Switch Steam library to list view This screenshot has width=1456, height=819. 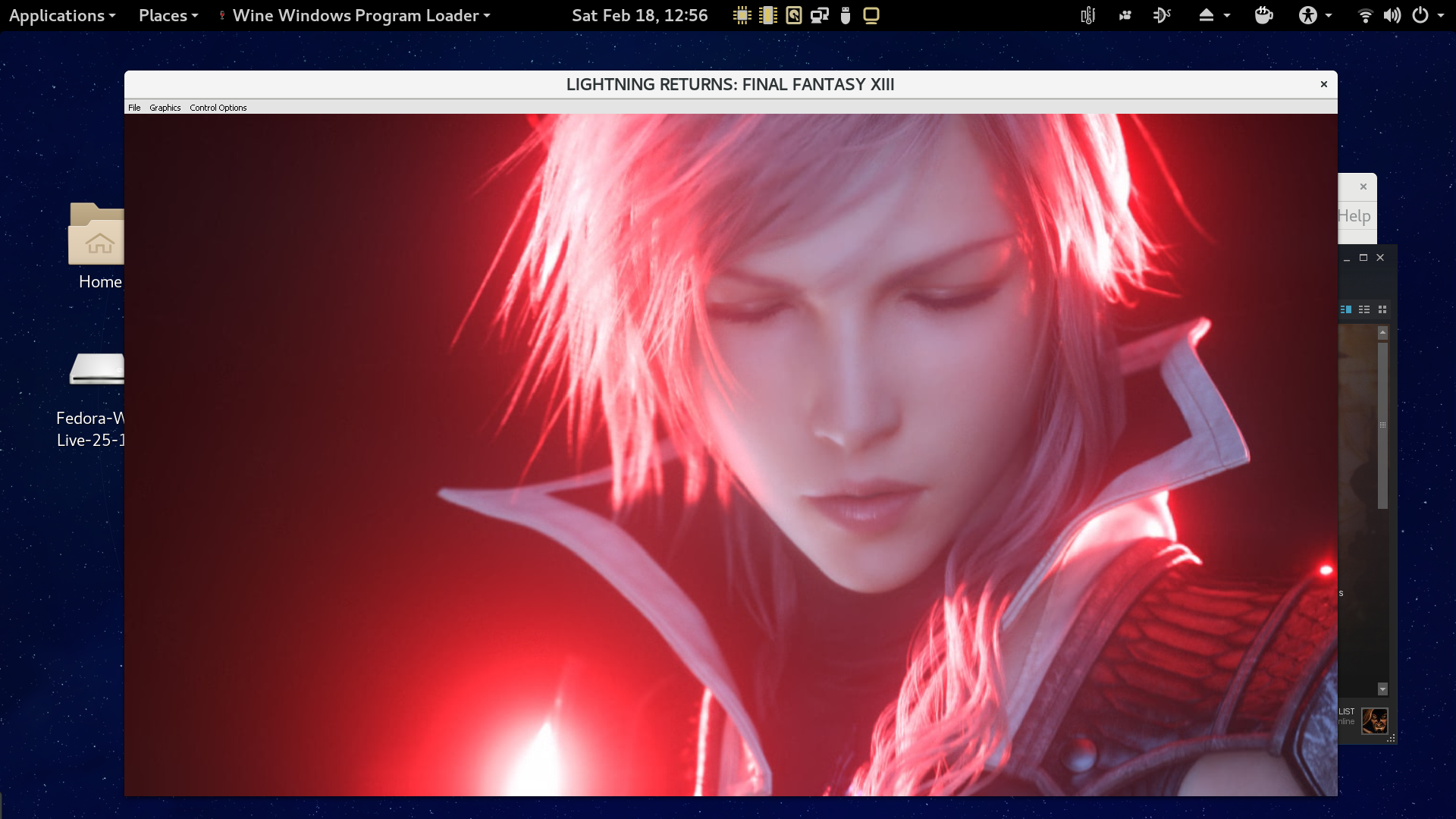[x=1364, y=309]
